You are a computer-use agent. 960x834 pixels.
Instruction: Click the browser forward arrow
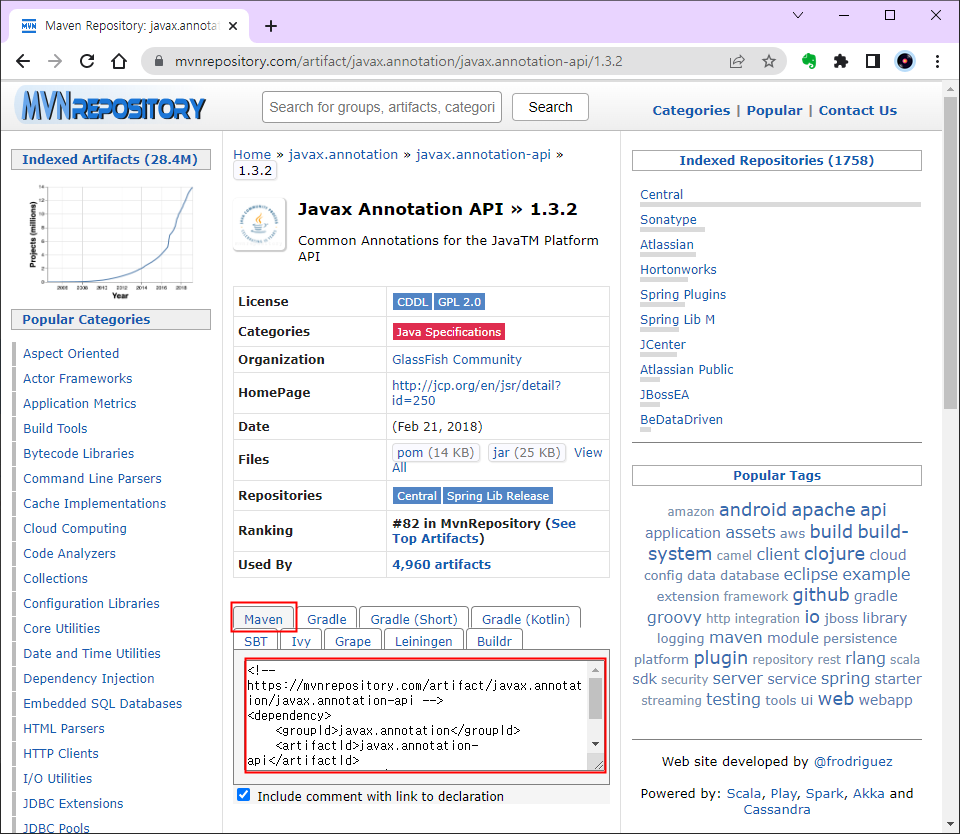55,61
